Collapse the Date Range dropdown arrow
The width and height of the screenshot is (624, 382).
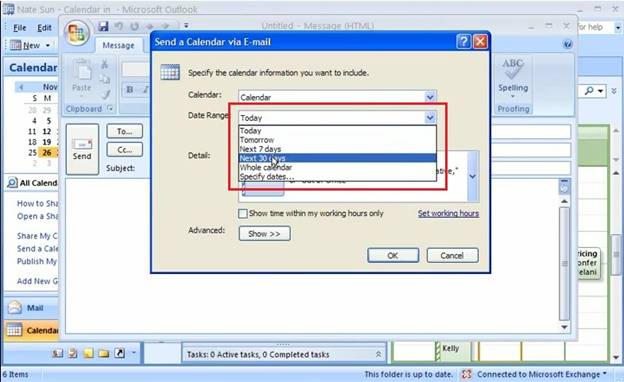pos(430,117)
